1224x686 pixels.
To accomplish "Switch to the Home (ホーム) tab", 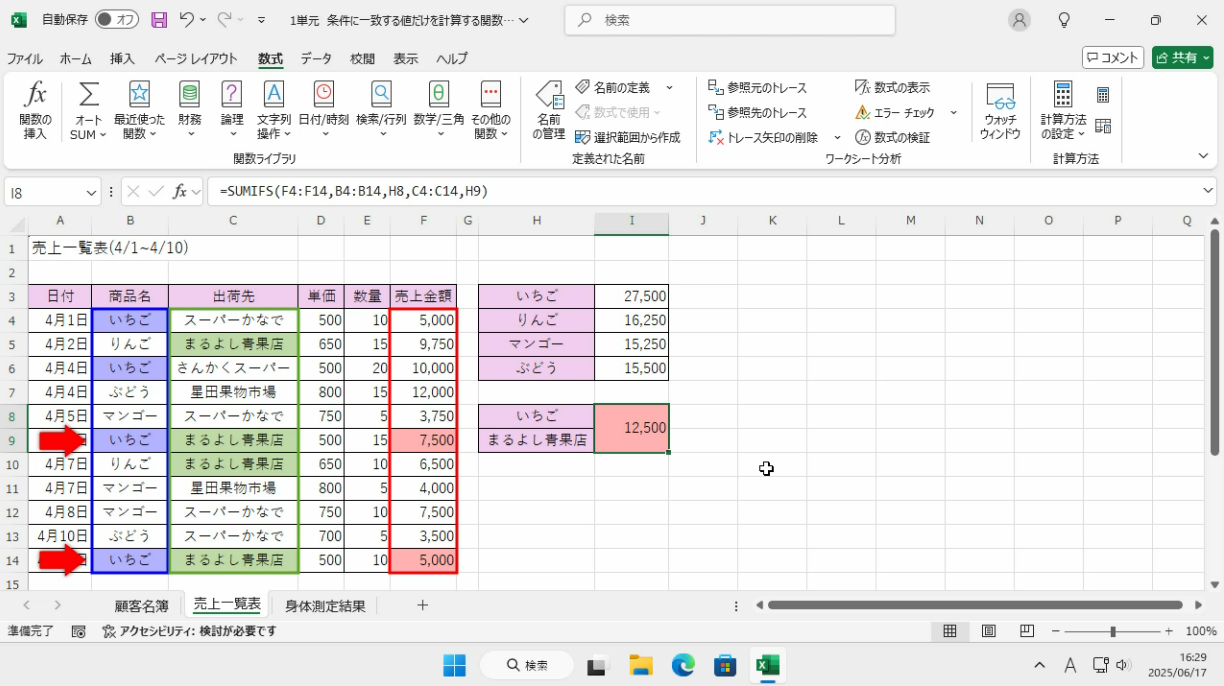I will click(76, 58).
